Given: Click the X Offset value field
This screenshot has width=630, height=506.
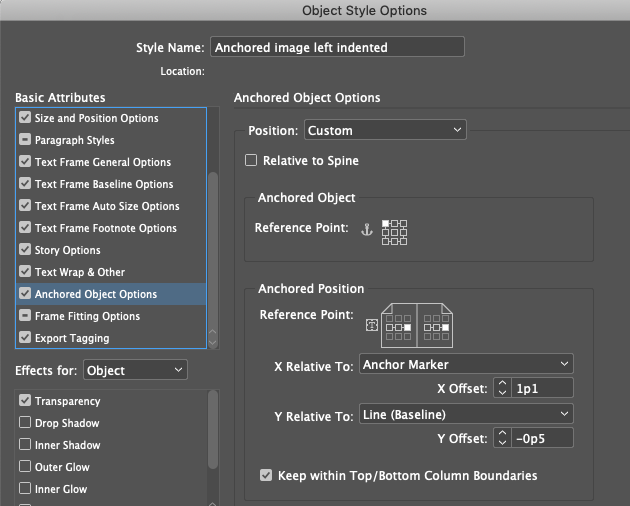Looking at the screenshot, I should click(542, 388).
